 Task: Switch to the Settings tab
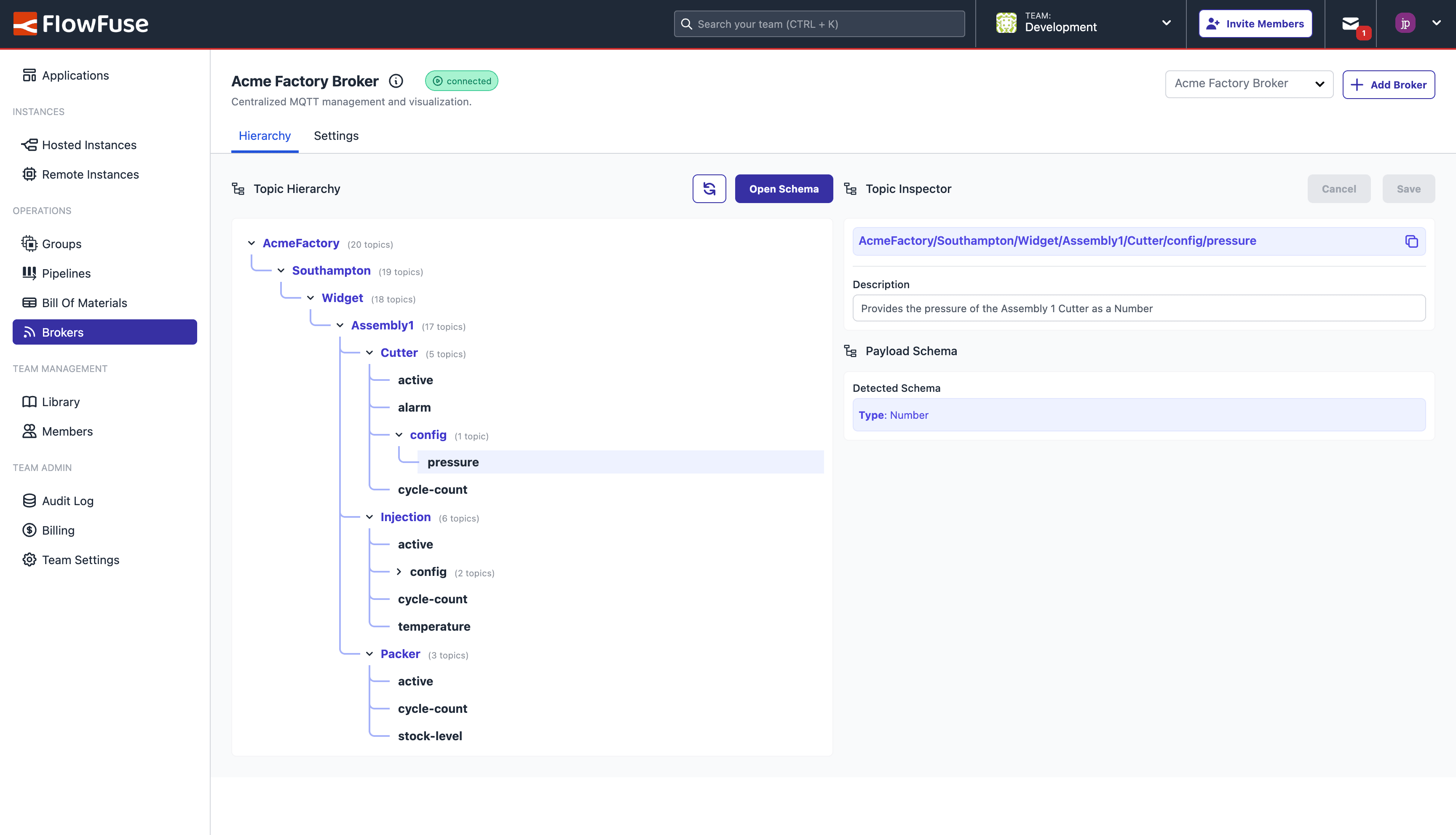(336, 135)
